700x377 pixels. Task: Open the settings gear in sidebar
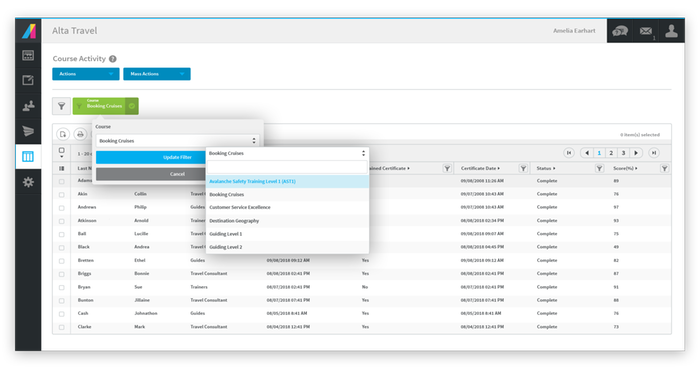point(28,182)
